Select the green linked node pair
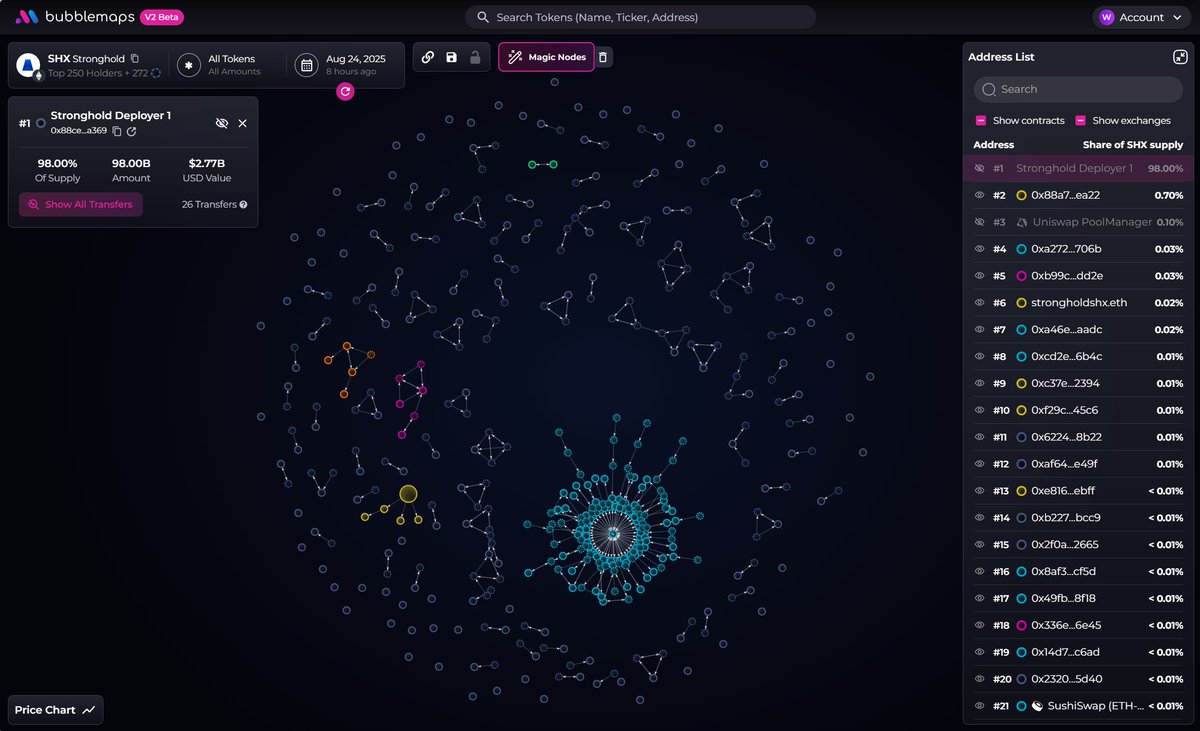The image size is (1200, 731). click(542, 164)
